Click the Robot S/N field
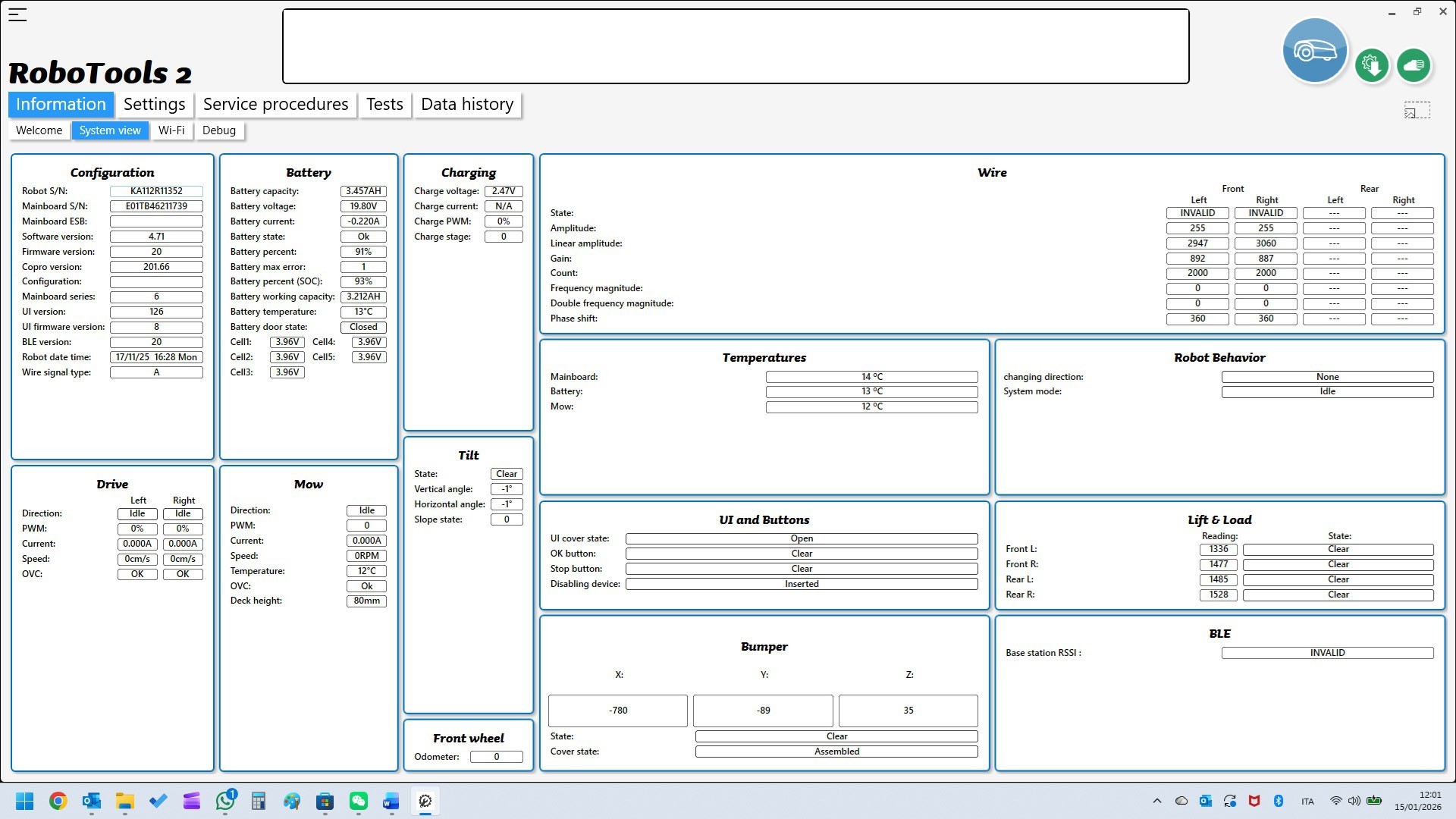The height and width of the screenshot is (819, 1456). (156, 191)
